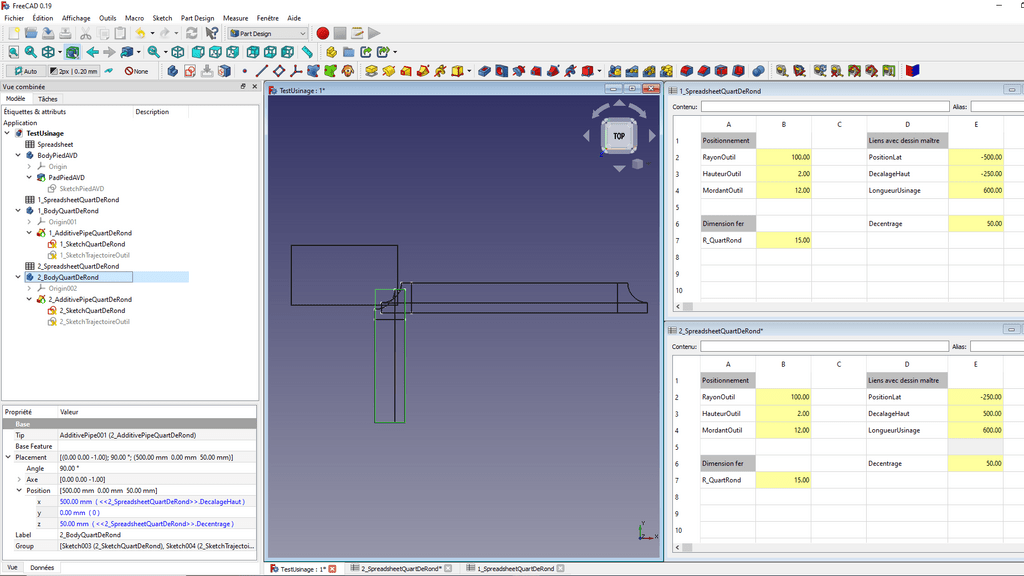Viewport: 1024px width, 576px height.
Task: Select 1_SketchQuartDeRond in the tree
Action: [92, 244]
